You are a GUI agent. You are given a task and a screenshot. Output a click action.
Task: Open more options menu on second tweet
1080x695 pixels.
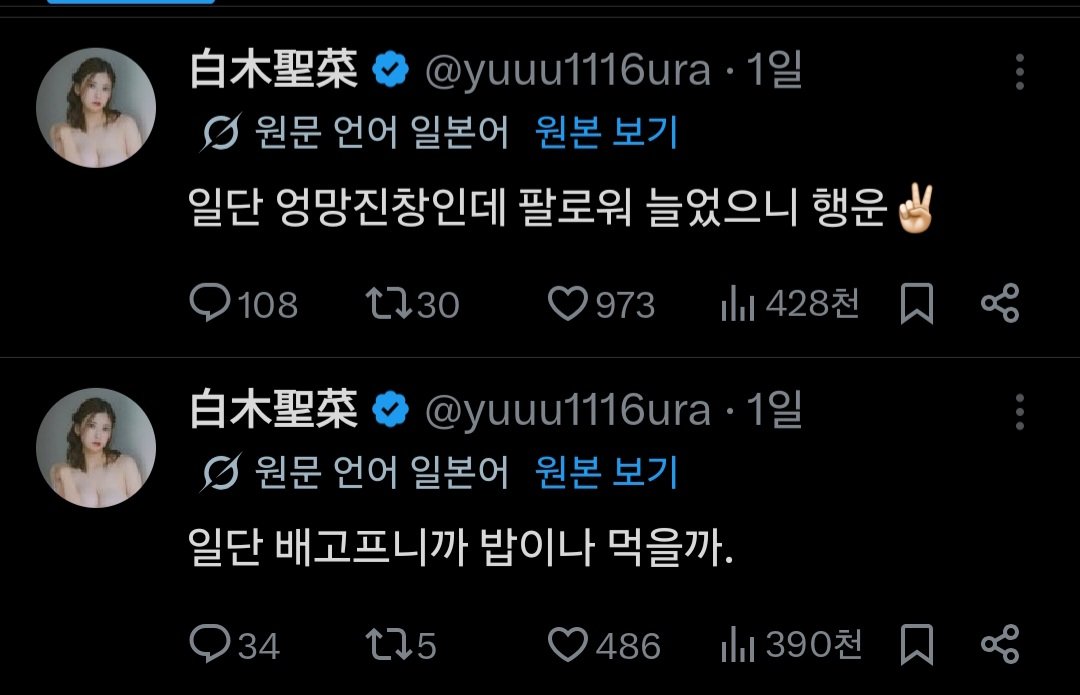point(1020,412)
